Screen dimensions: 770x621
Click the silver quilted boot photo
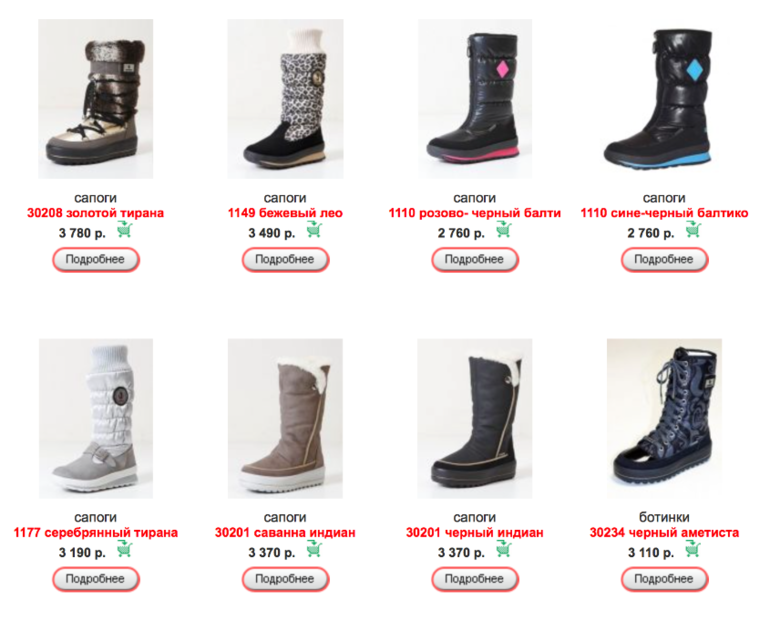click(96, 418)
